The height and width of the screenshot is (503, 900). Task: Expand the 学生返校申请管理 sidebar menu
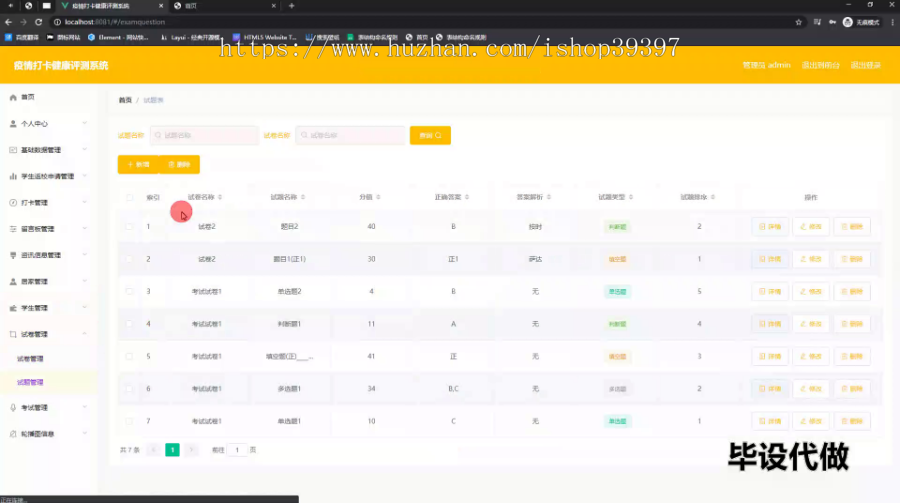click(x=48, y=176)
